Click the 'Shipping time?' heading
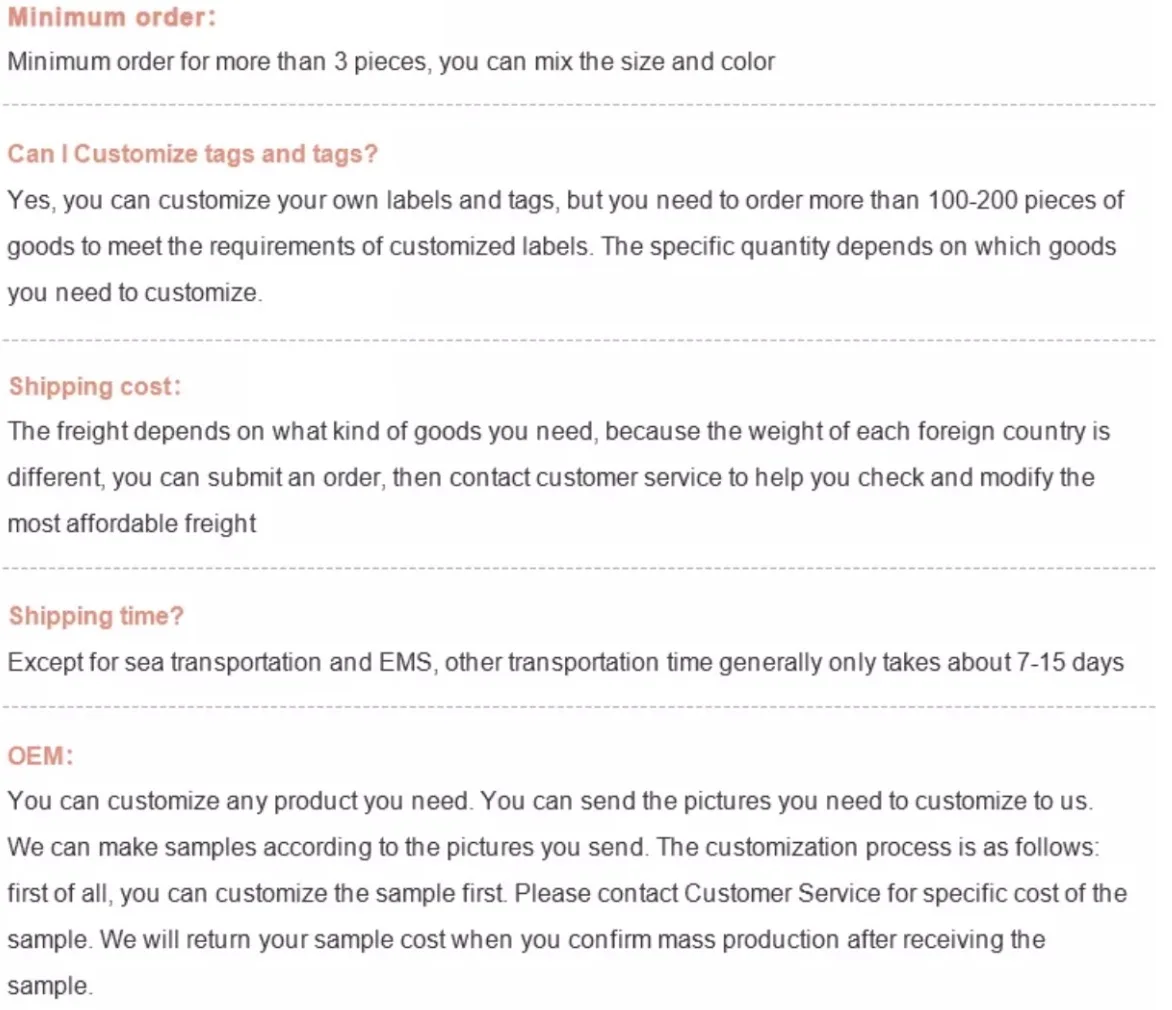Screen dimensions: 1172x1010 pos(96,616)
